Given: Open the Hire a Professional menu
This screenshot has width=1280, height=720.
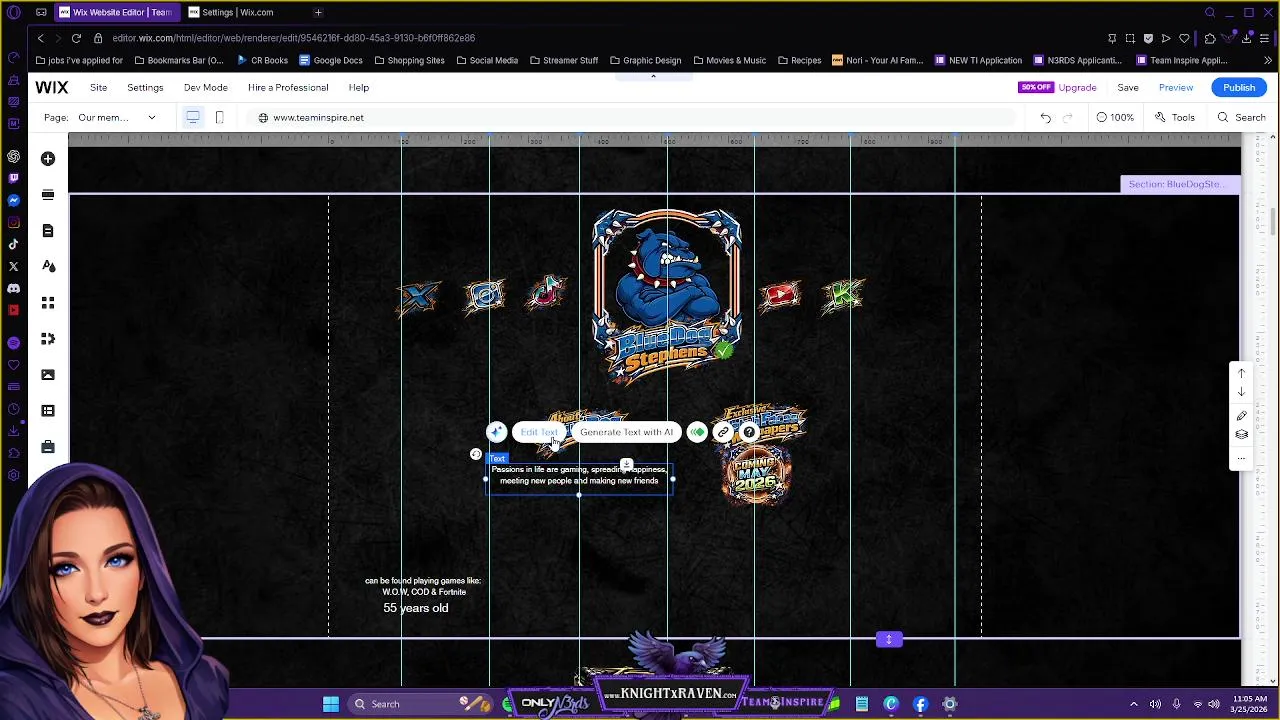Looking at the screenshot, I should [x=288, y=88].
